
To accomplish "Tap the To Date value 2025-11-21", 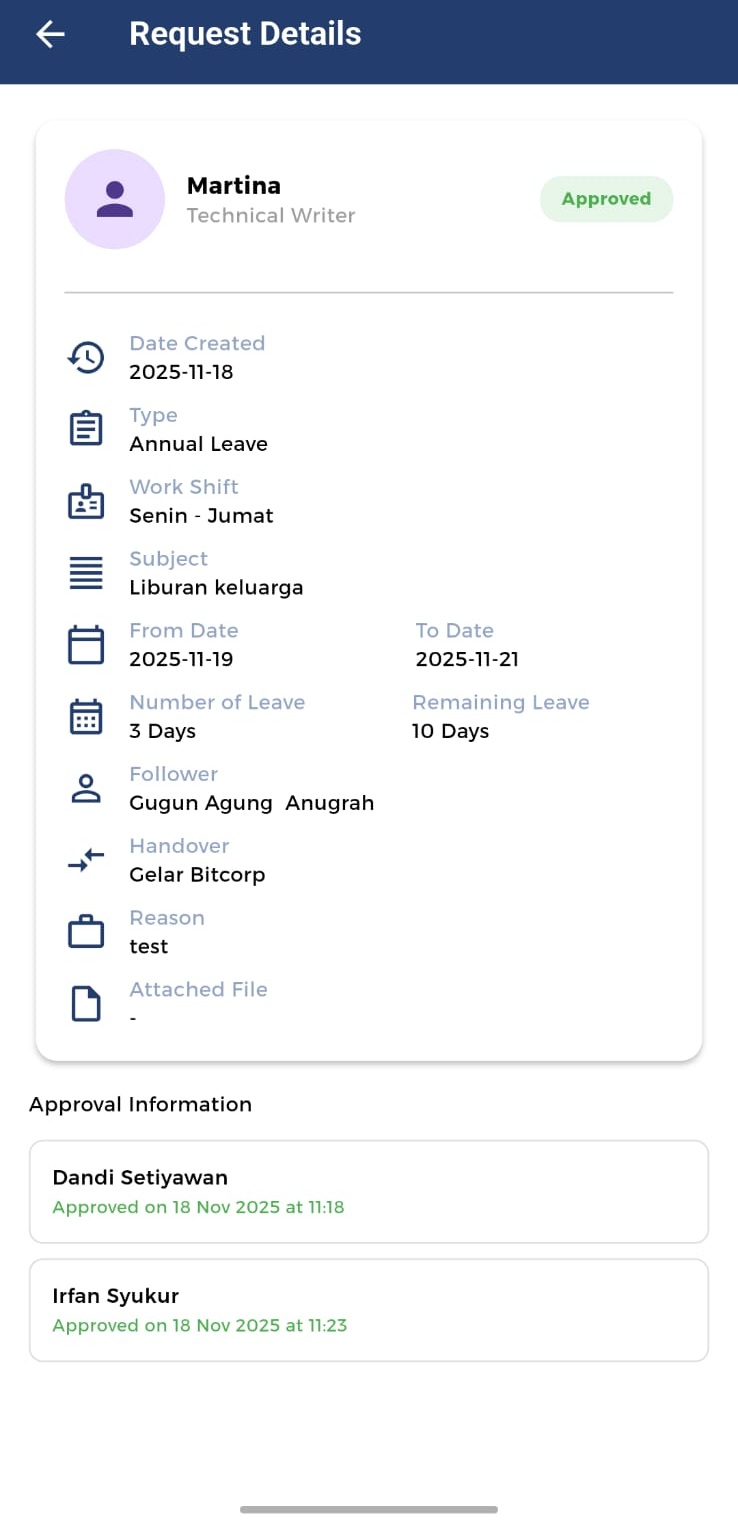I will point(467,659).
